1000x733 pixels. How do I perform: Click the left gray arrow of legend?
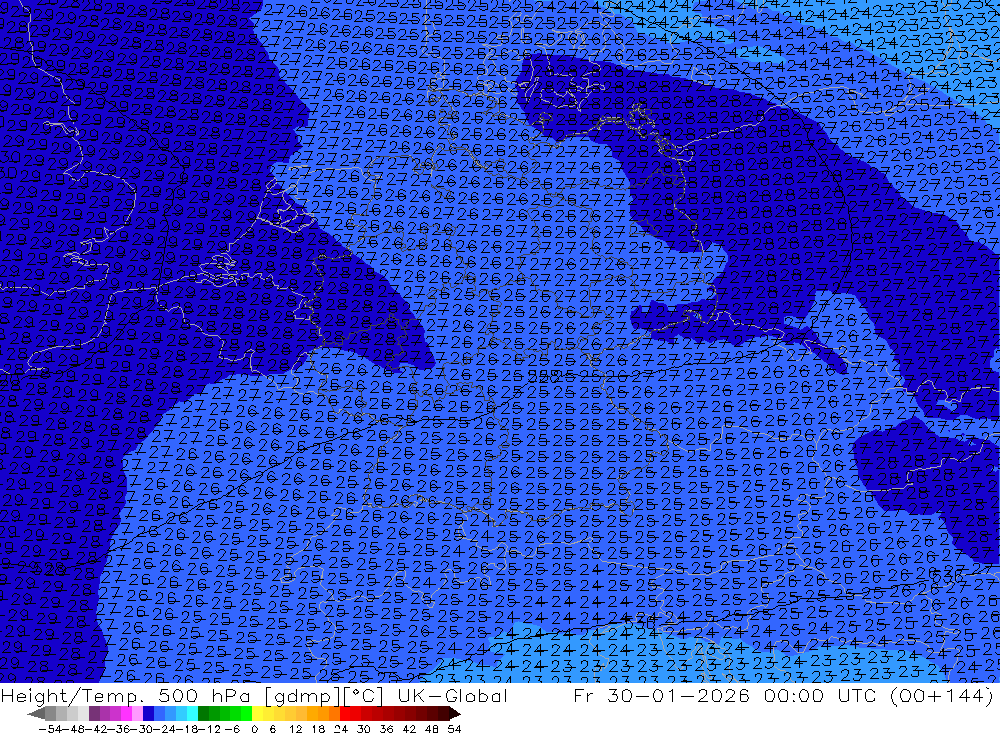36,713
